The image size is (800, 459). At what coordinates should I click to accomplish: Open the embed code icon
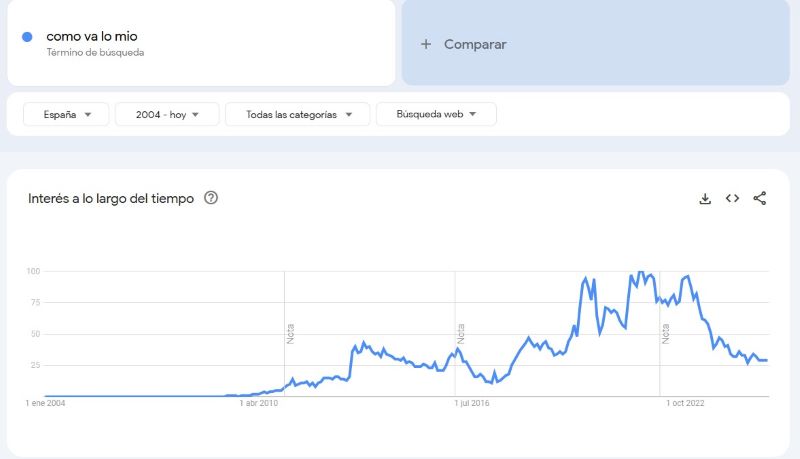(x=732, y=198)
